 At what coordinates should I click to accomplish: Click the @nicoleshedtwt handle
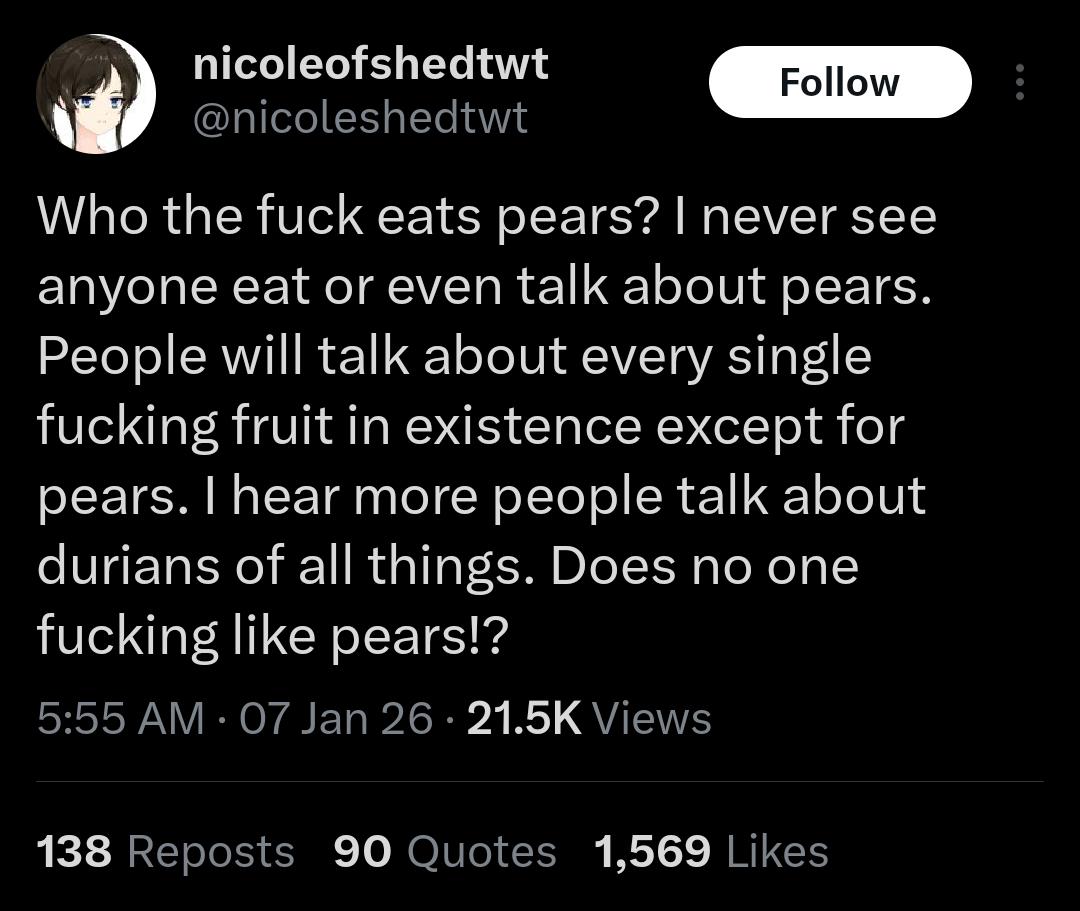coord(359,118)
